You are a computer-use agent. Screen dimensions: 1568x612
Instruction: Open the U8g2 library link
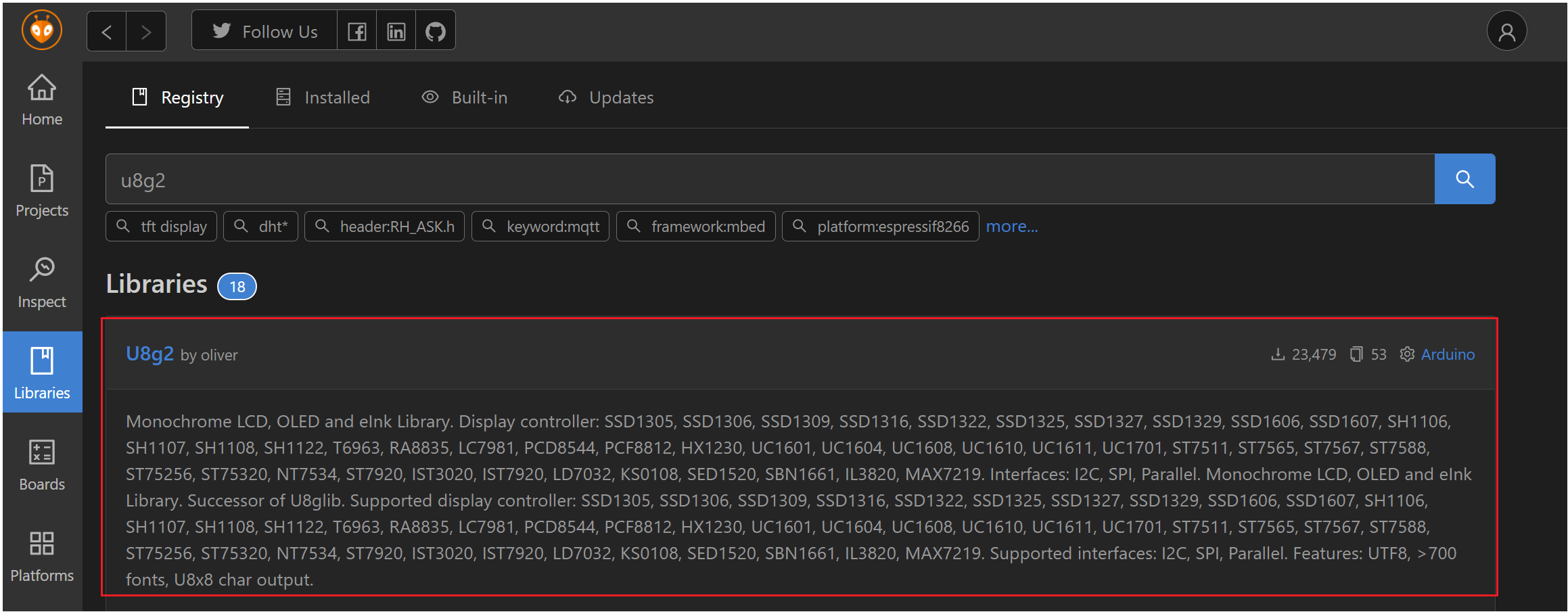pos(149,354)
